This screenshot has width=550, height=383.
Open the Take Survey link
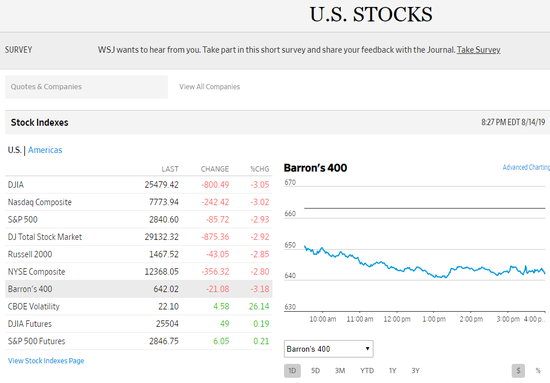click(478, 50)
